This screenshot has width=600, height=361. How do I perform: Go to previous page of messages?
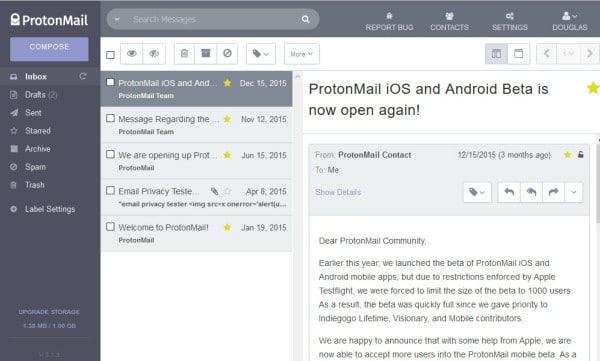pos(547,54)
